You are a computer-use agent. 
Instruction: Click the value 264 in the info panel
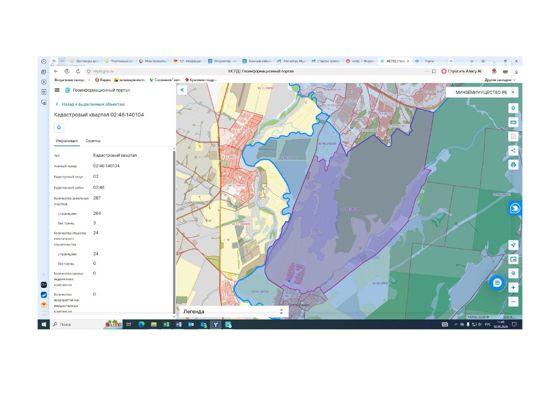(96, 213)
